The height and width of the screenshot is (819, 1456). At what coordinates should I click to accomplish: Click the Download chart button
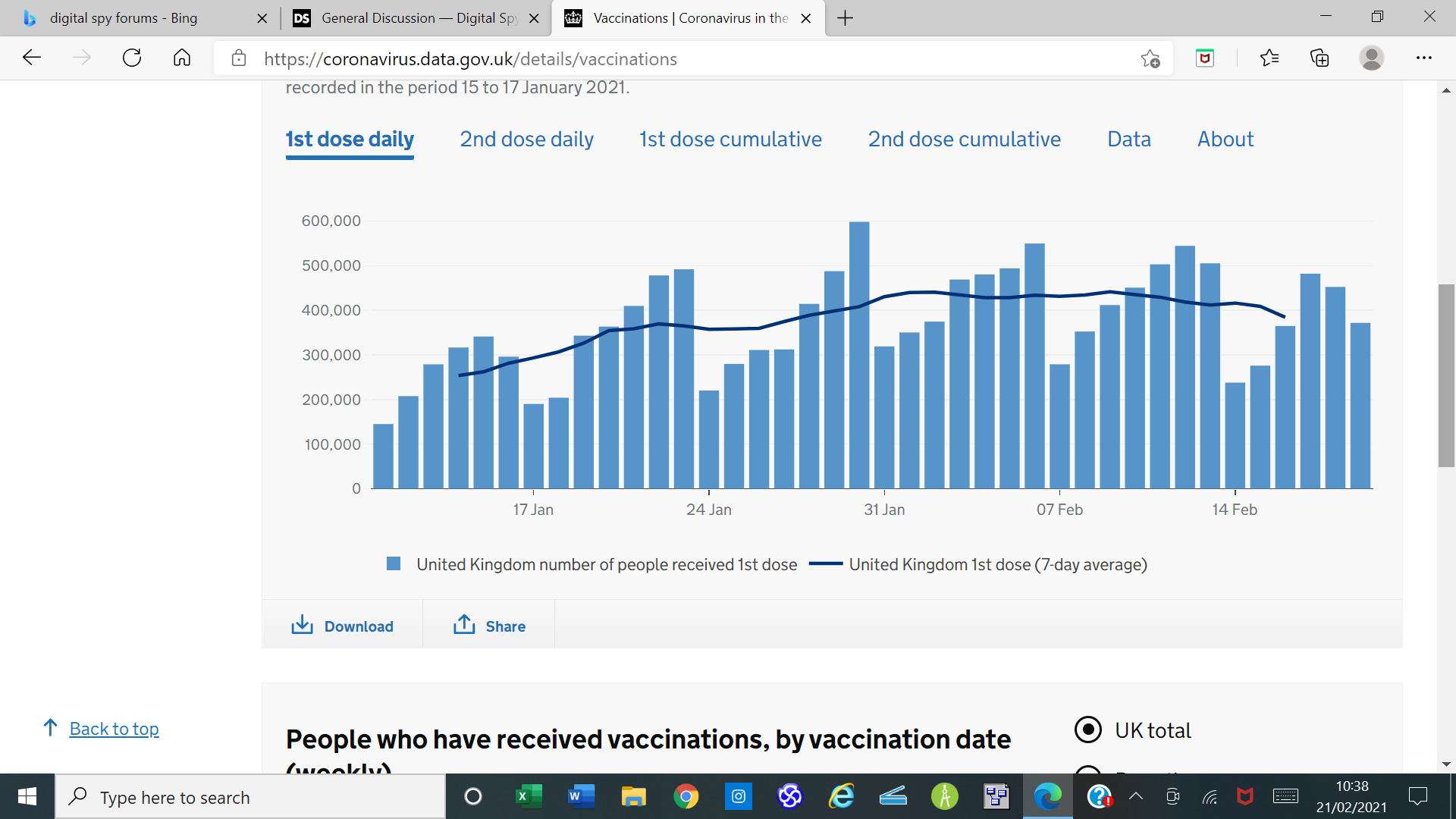(x=343, y=626)
